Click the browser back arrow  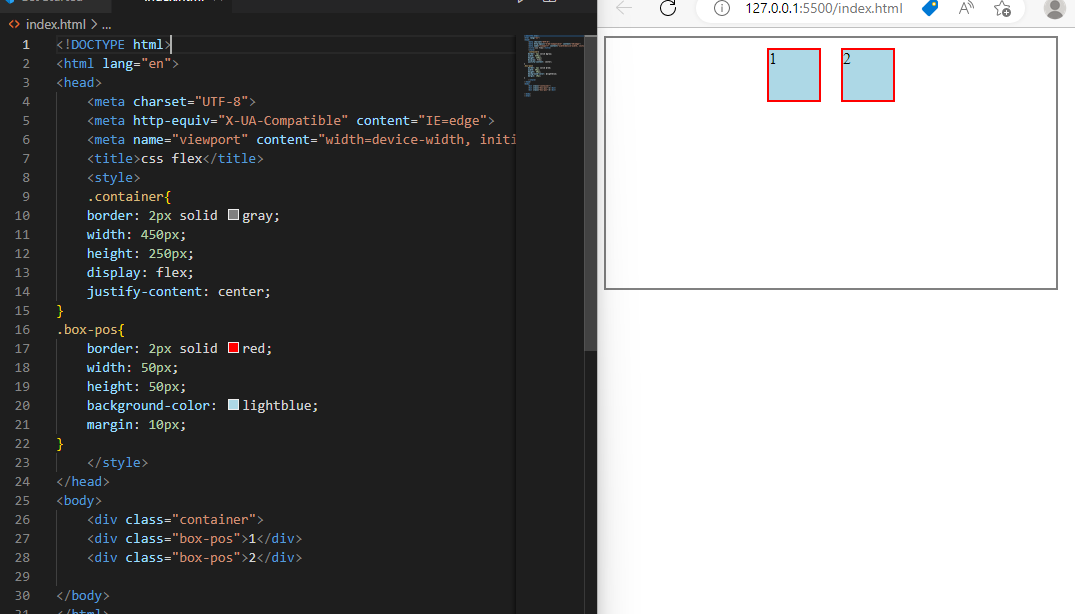[x=624, y=8]
